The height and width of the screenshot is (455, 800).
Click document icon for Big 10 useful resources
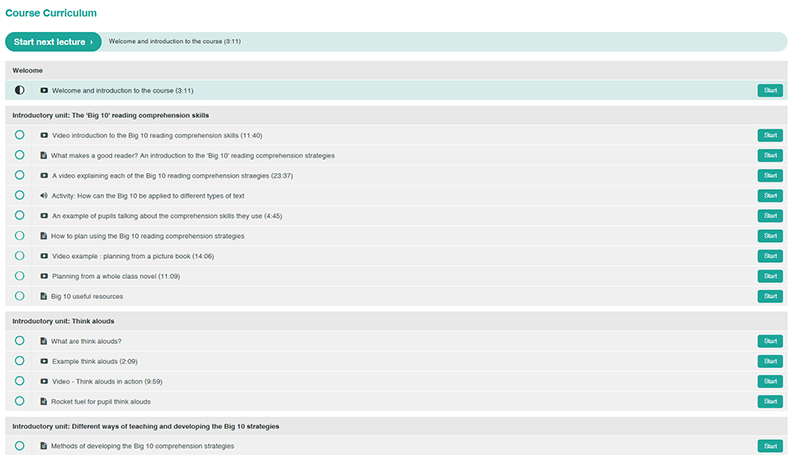point(43,296)
